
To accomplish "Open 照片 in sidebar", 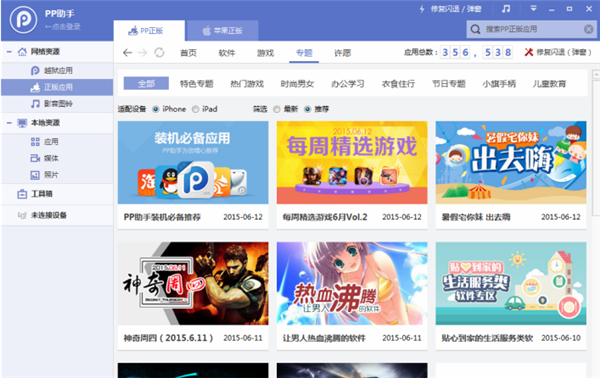I will (57, 175).
